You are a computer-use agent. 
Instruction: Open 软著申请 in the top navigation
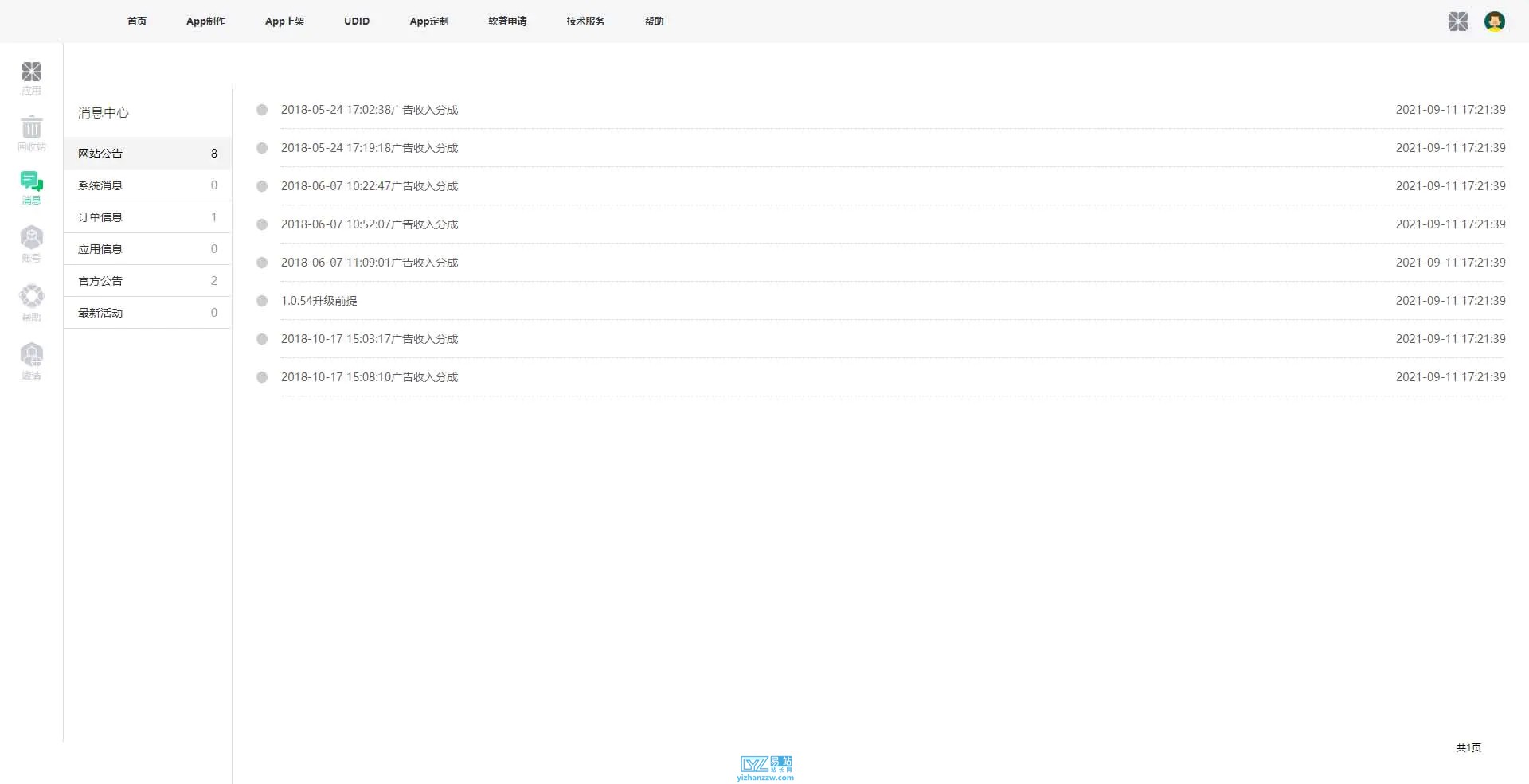(x=507, y=21)
